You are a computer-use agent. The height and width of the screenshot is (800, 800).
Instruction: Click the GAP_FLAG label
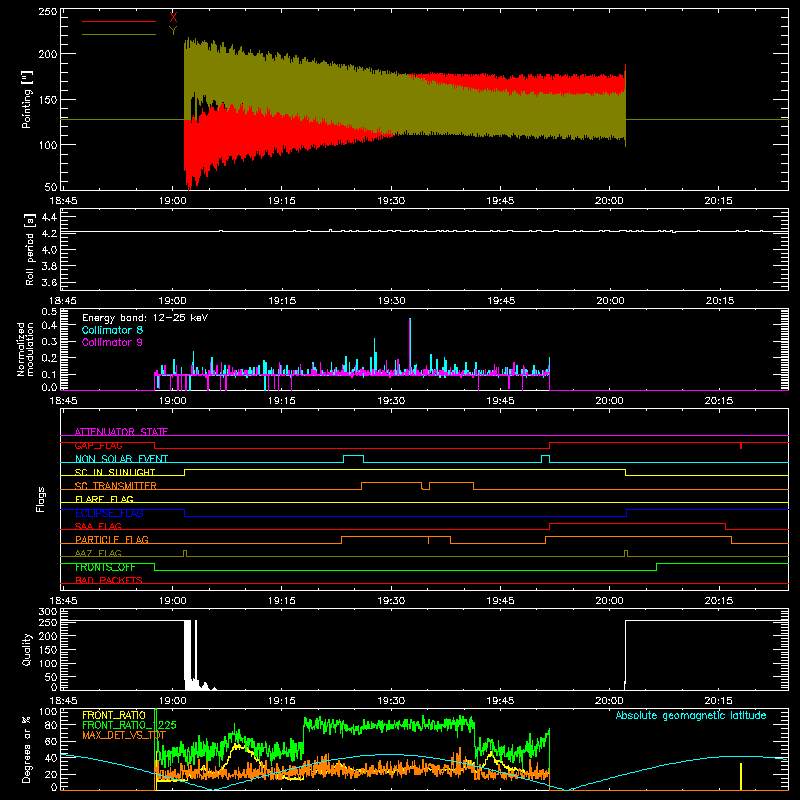click(x=98, y=445)
